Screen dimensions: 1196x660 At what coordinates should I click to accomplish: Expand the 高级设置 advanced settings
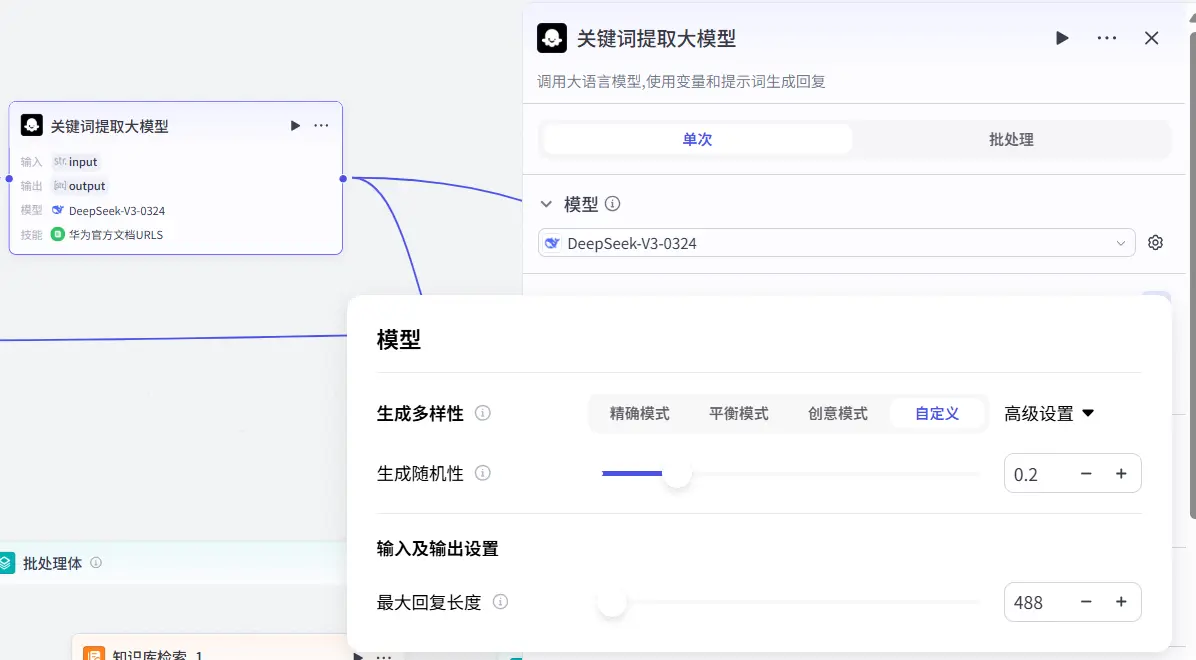click(x=1049, y=413)
